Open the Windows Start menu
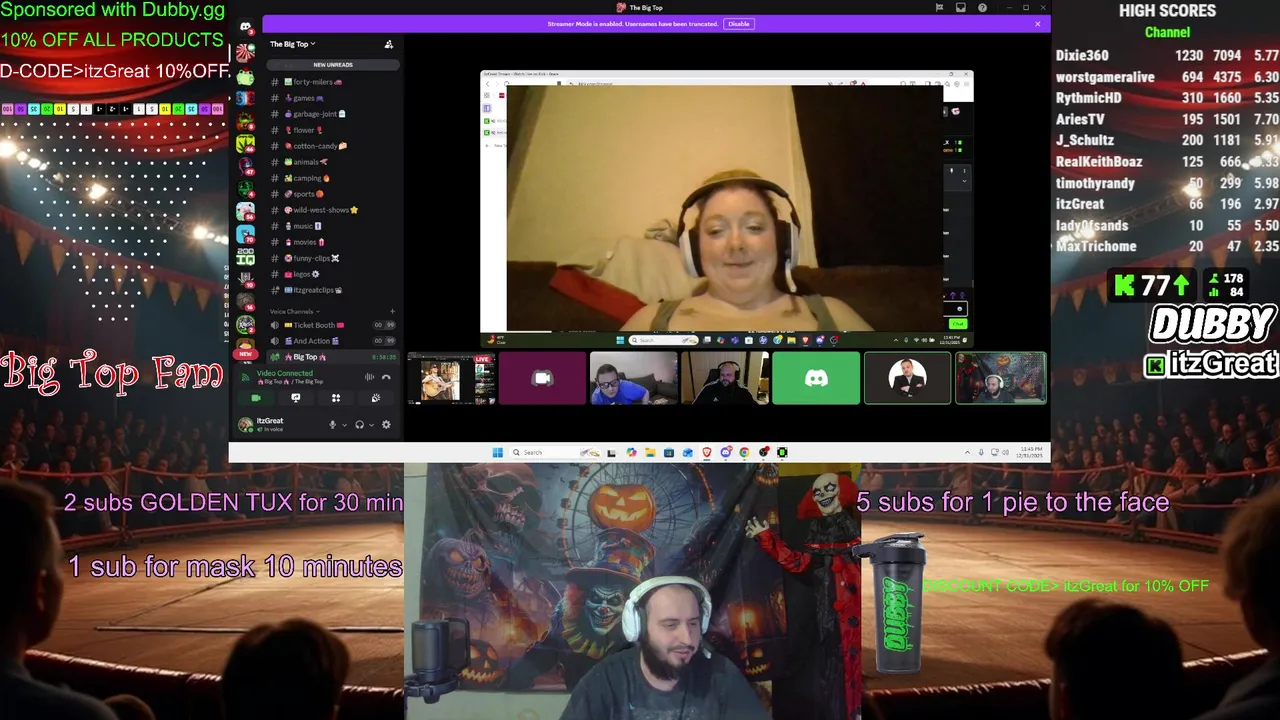Image resolution: width=1280 pixels, height=720 pixels. [x=497, y=452]
